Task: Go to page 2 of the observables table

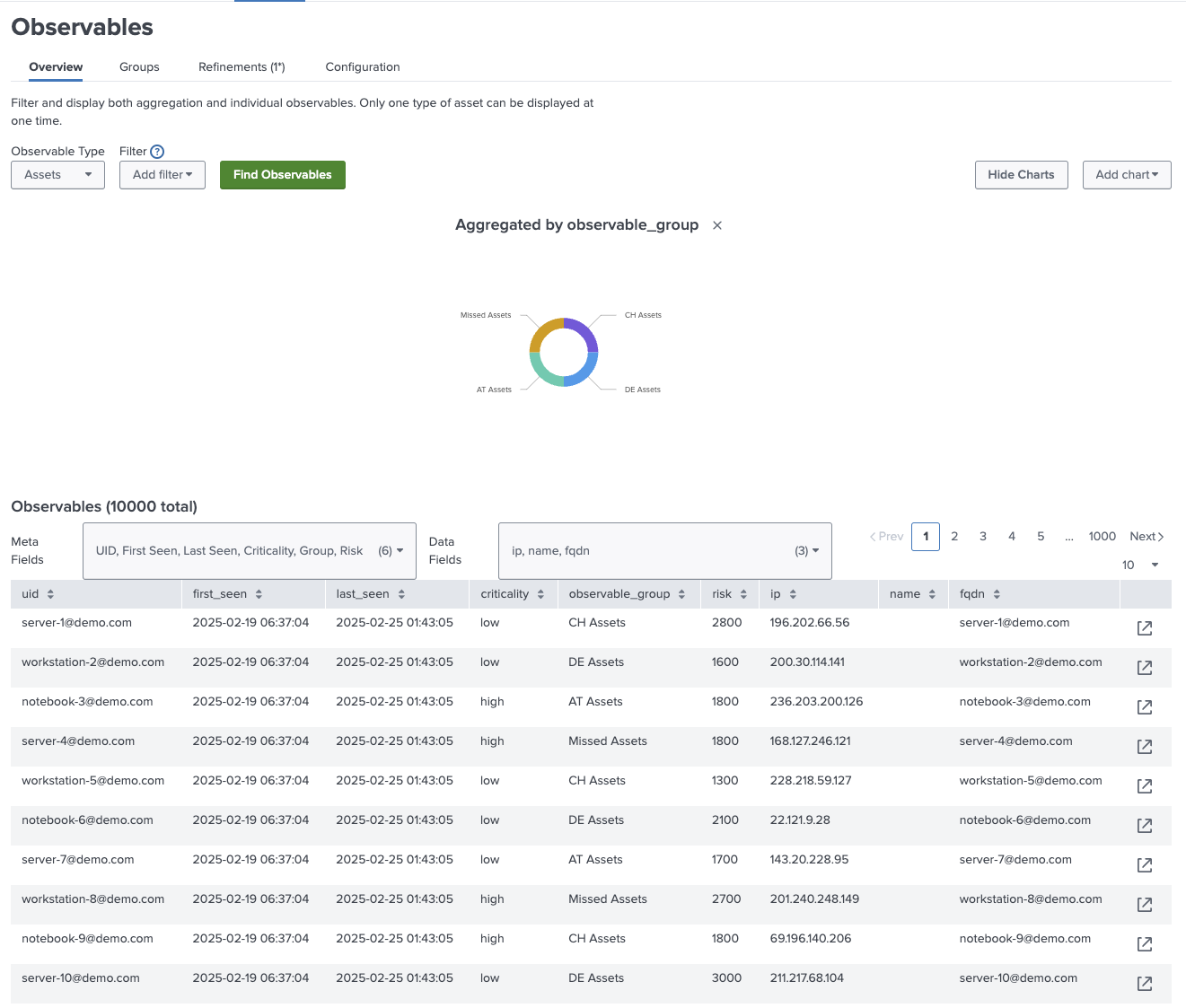Action: (954, 536)
